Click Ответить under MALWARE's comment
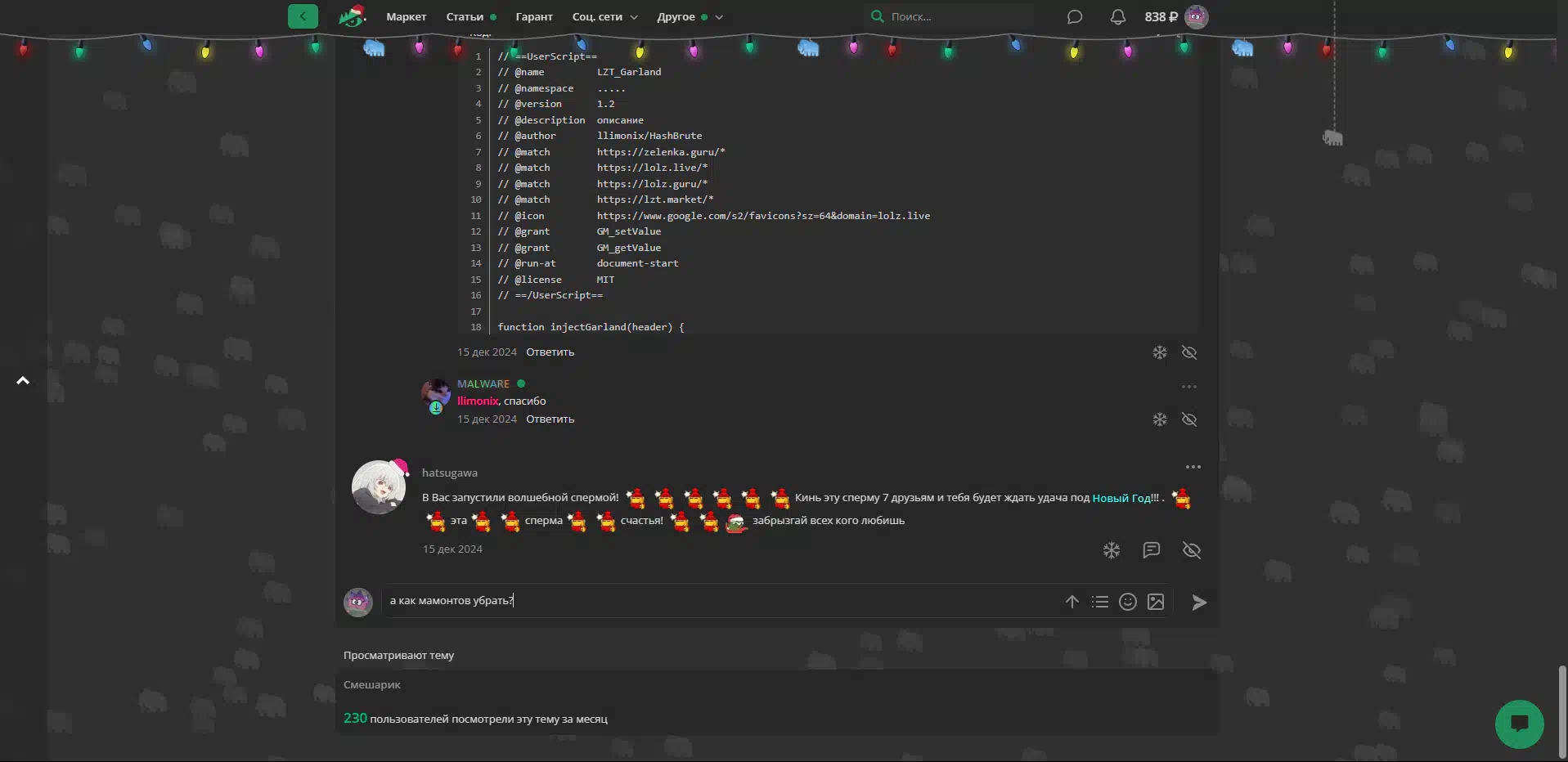 click(550, 419)
